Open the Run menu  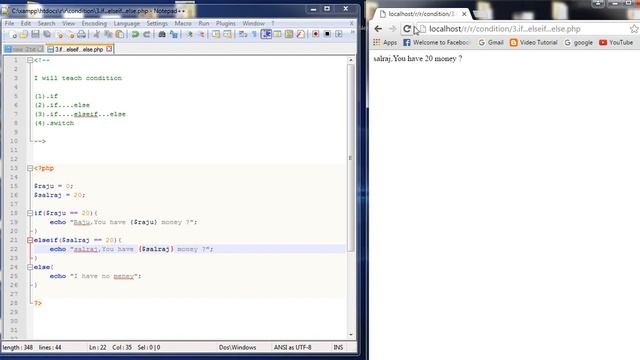tap(204, 24)
